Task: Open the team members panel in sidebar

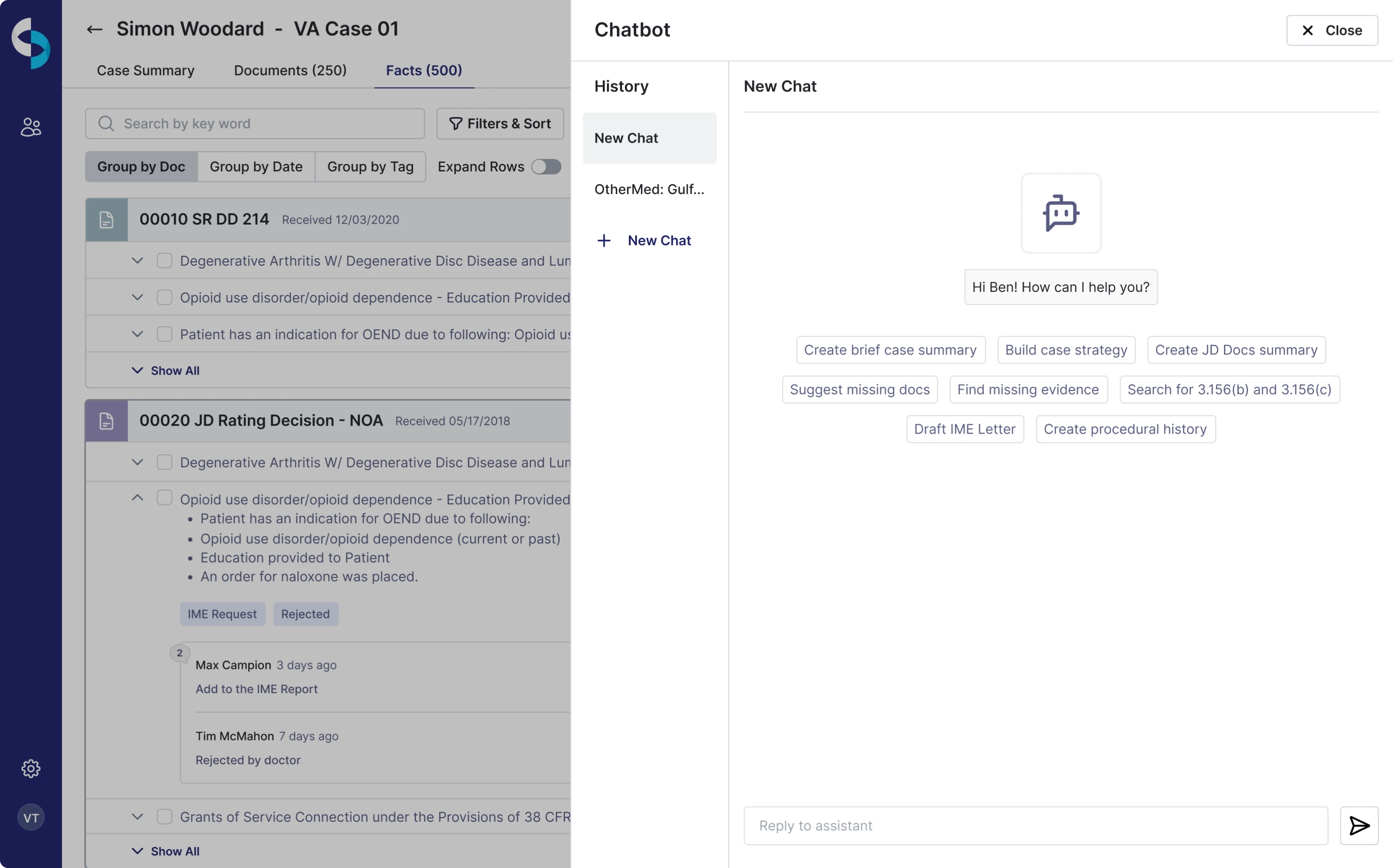Action: click(x=31, y=126)
